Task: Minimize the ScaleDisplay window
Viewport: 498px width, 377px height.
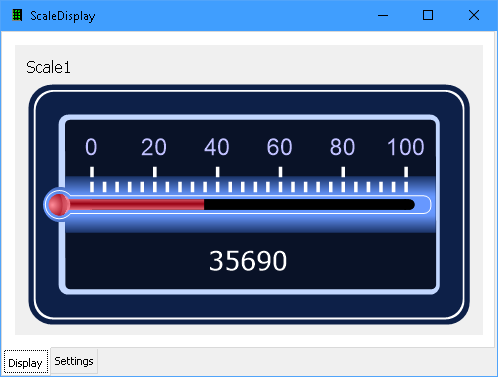Action: pyautogui.click(x=383, y=15)
